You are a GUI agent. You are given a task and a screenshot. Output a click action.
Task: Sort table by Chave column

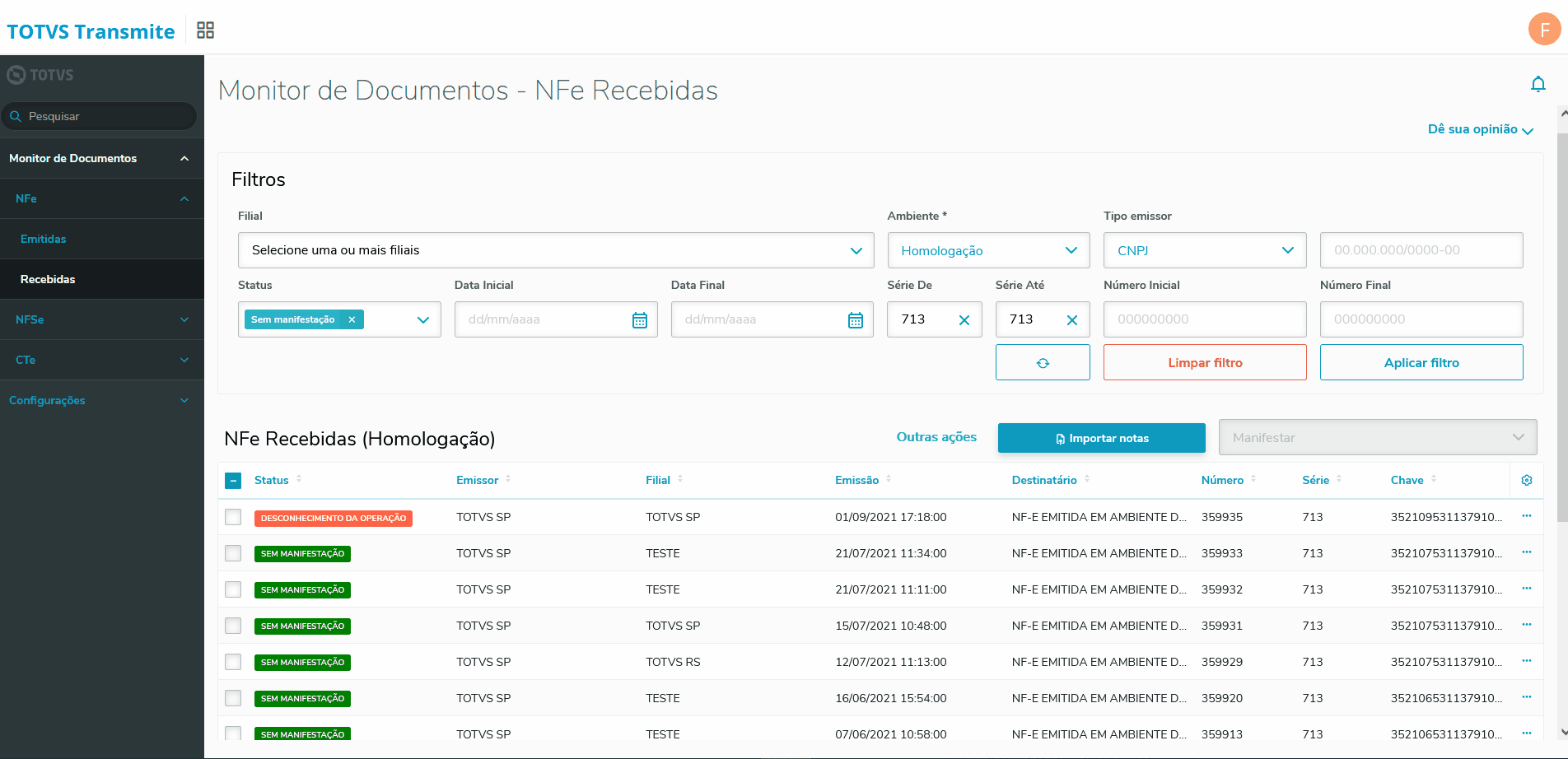coord(1434,479)
